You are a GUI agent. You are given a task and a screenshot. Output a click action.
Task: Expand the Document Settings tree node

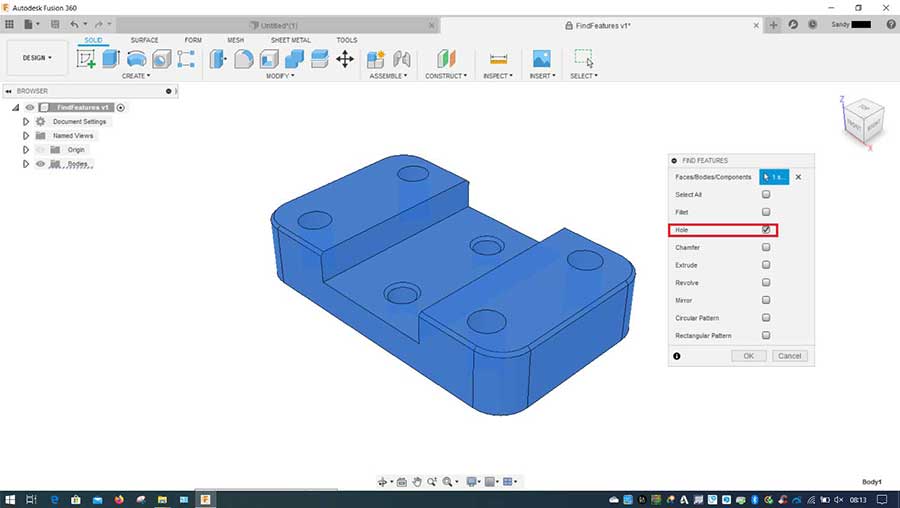[x=26, y=122]
